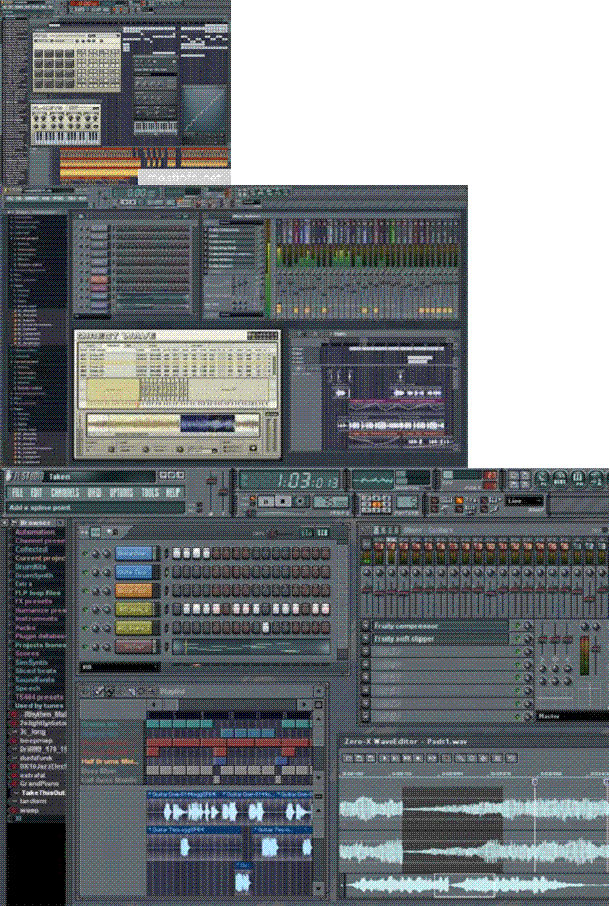The image size is (609, 906).
Task: Mute the orange channel via its green LED
Action: pyautogui.click(x=86, y=591)
